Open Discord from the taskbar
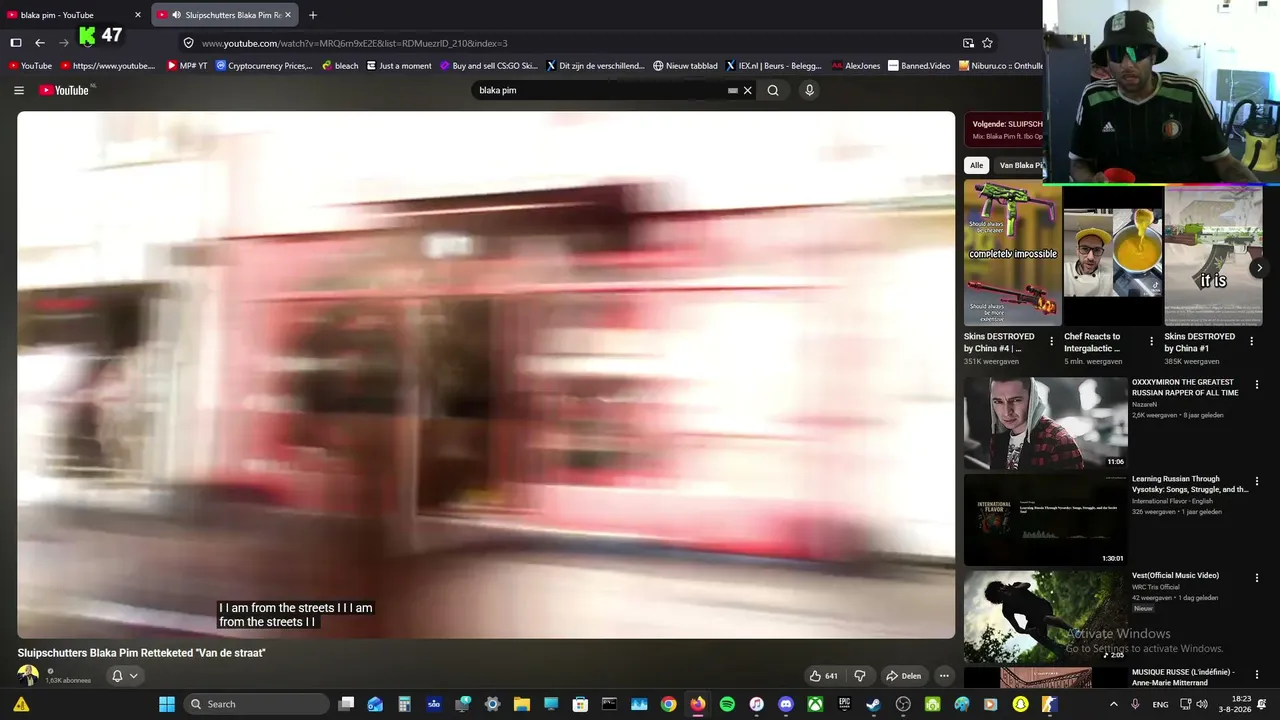Viewport: 1280px width, 720px height. point(786,704)
